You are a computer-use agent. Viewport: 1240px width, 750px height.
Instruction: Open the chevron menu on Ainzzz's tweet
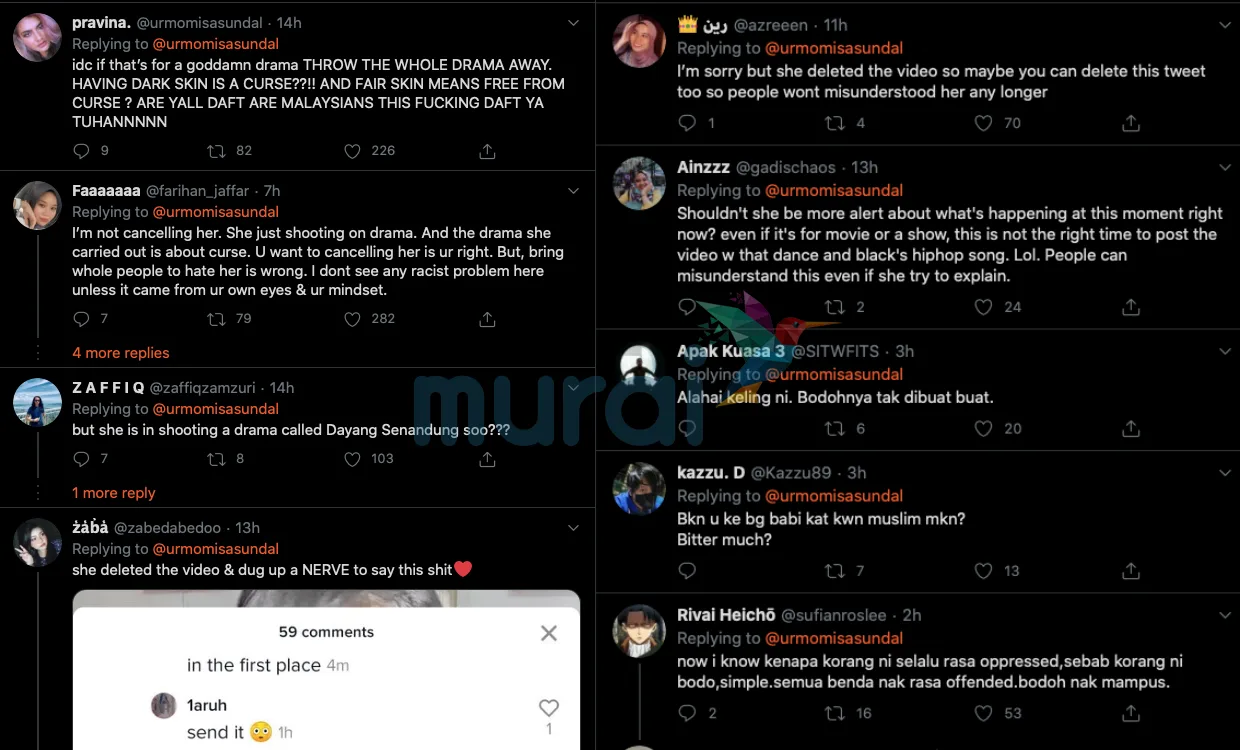tap(1225, 168)
